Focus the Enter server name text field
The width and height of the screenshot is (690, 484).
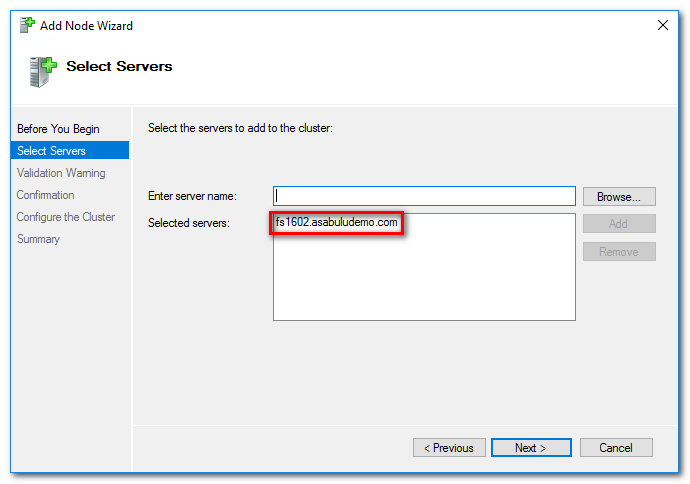[424, 196]
